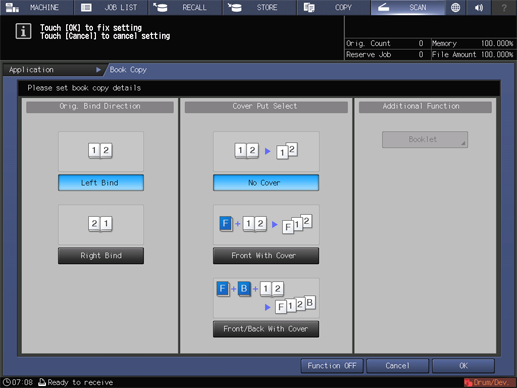The width and height of the screenshot is (517, 388).
Task: Click the Front/Back With Cover diagram
Action: click(x=266, y=298)
